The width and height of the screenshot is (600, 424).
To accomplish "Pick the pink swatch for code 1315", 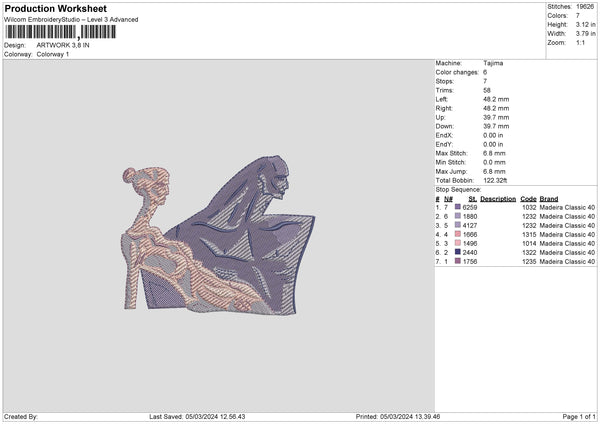I will tap(458, 234).
